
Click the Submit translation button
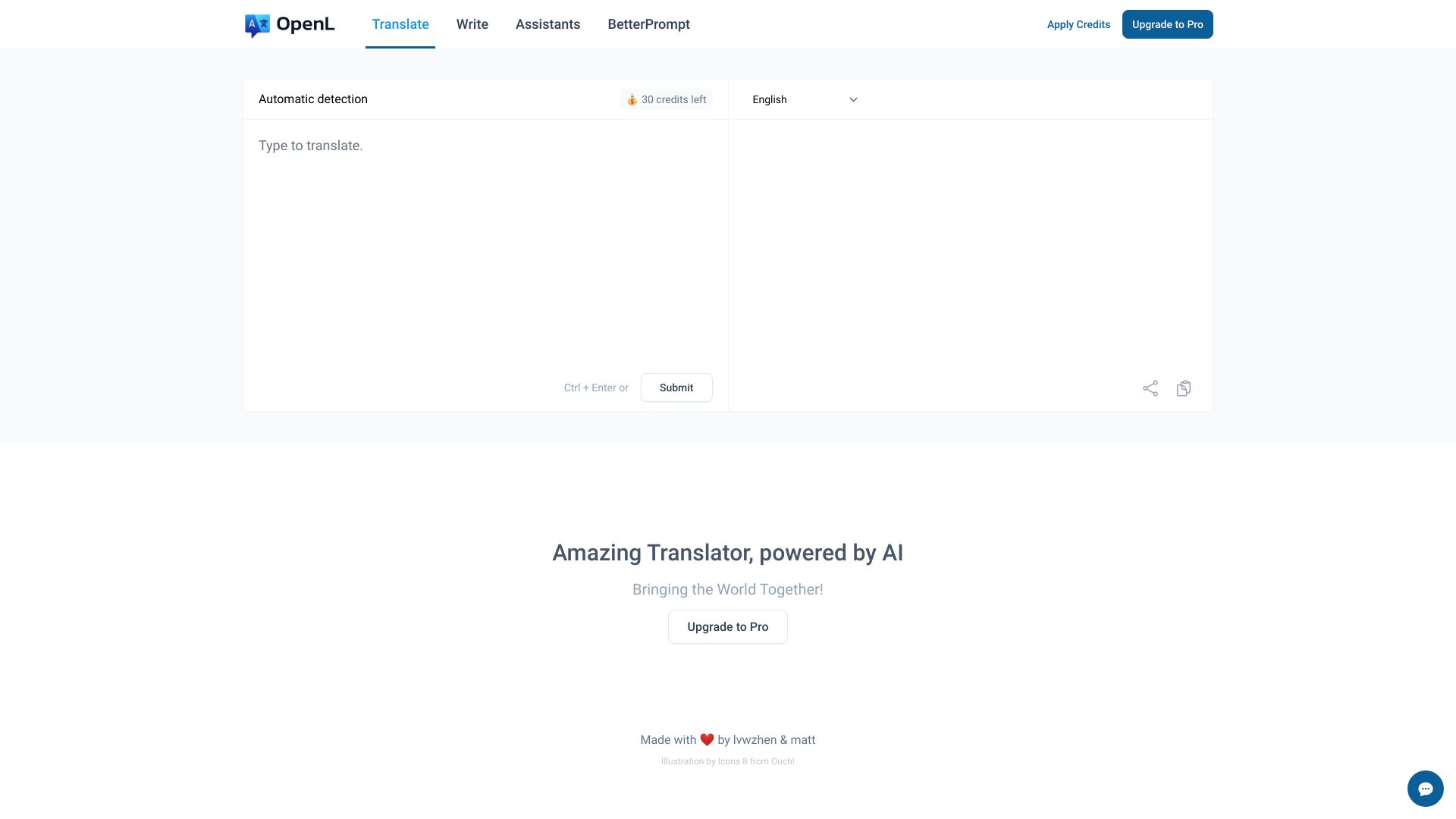[676, 387]
